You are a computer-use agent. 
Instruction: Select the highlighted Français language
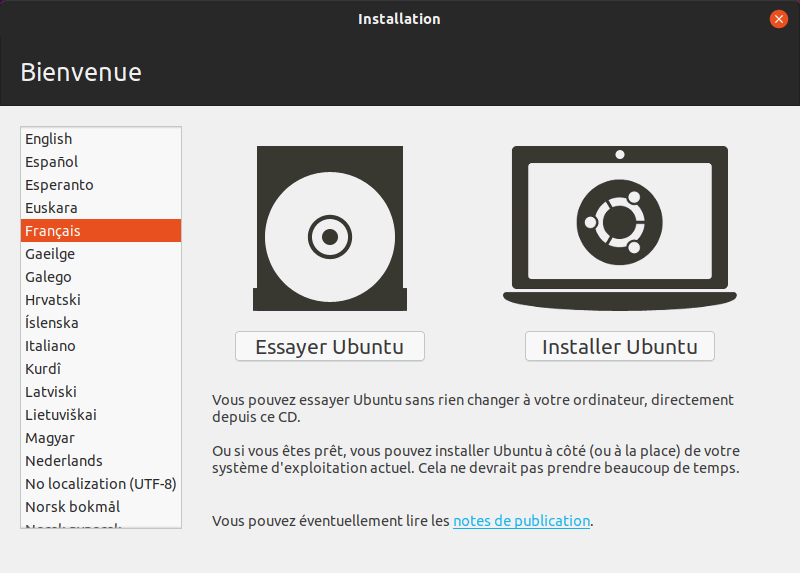(53, 231)
